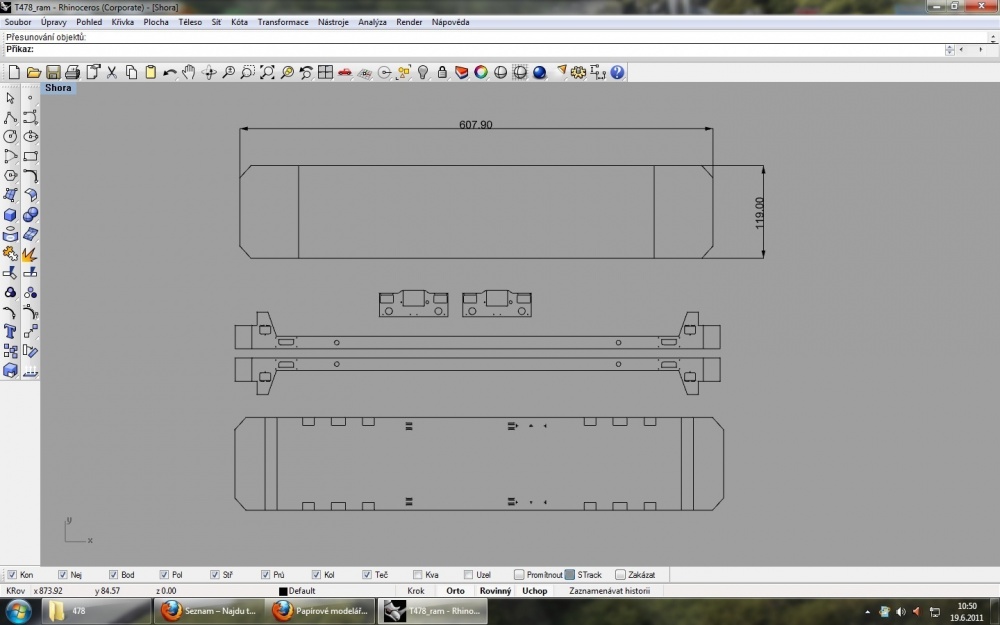Select the circle drawing tool

click(x=10, y=137)
